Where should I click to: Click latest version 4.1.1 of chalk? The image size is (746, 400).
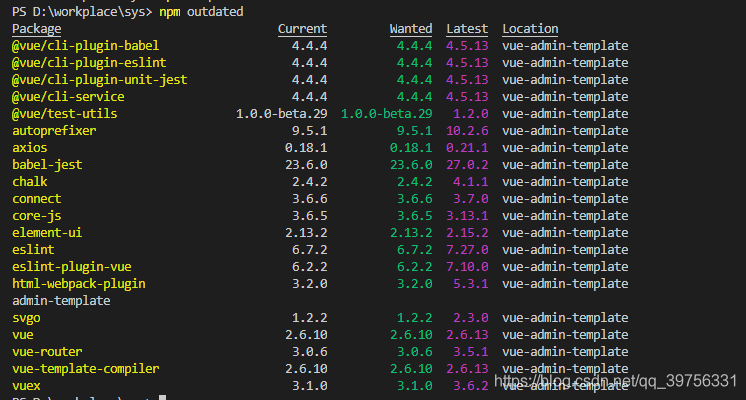[471, 182]
